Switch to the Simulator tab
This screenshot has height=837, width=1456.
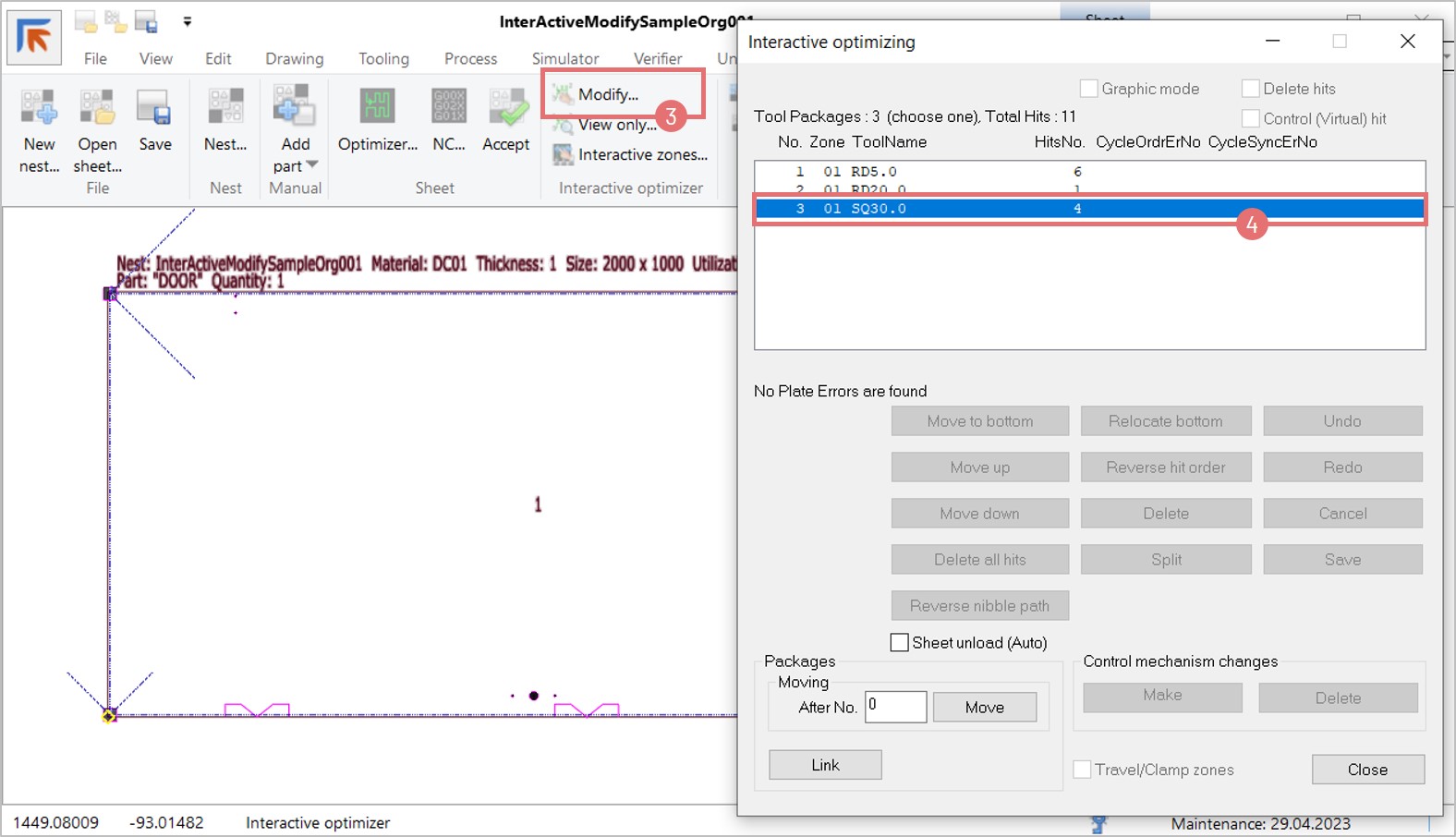(x=564, y=59)
